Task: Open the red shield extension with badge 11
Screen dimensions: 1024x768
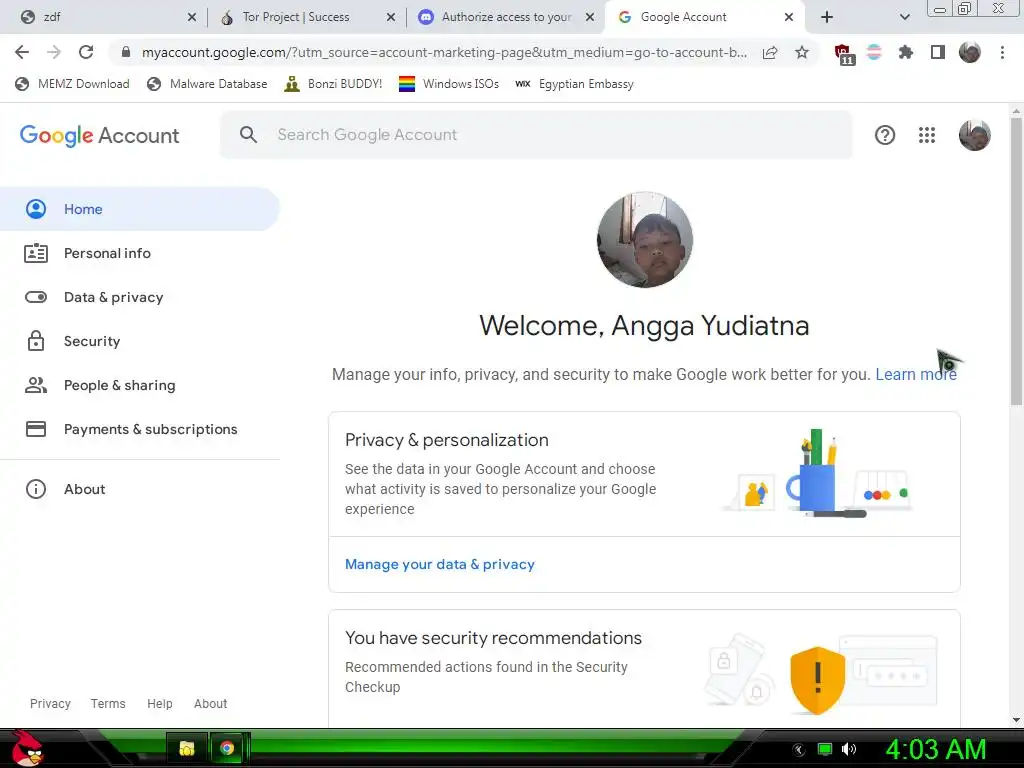Action: click(x=844, y=54)
